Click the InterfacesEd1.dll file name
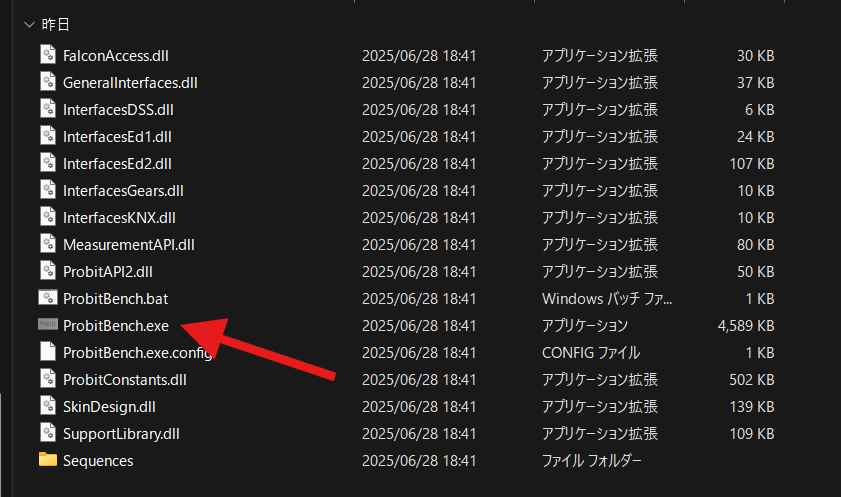 pyautogui.click(x=117, y=137)
